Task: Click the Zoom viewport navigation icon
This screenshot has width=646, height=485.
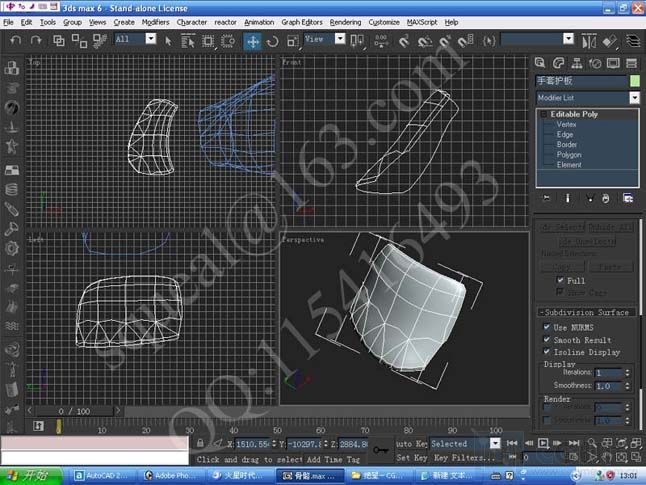Action: click(x=592, y=443)
